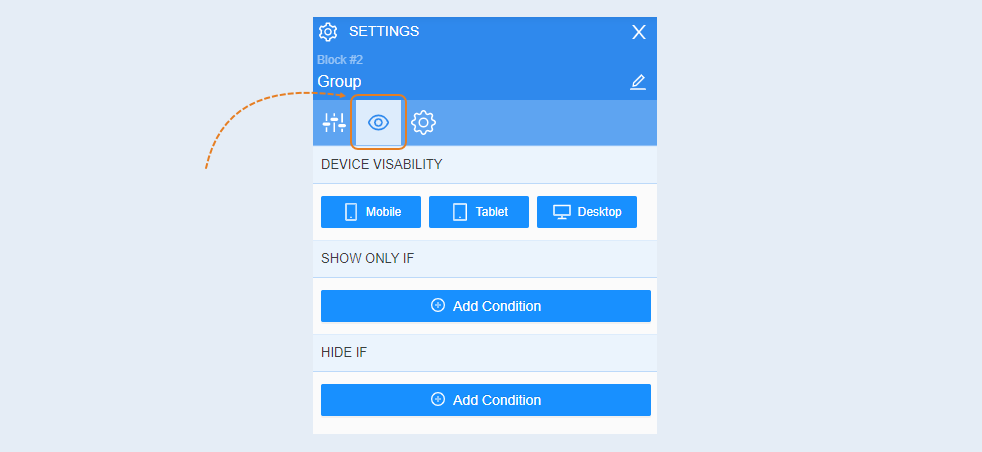Screen dimensions: 982x452
Task: Click plus icon in Hide If button
Action: 438,399
